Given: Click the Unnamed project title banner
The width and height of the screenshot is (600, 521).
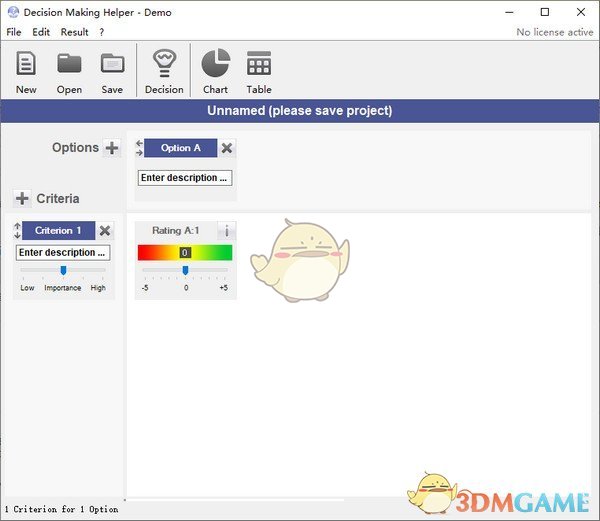Looking at the screenshot, I should [300, 111].
